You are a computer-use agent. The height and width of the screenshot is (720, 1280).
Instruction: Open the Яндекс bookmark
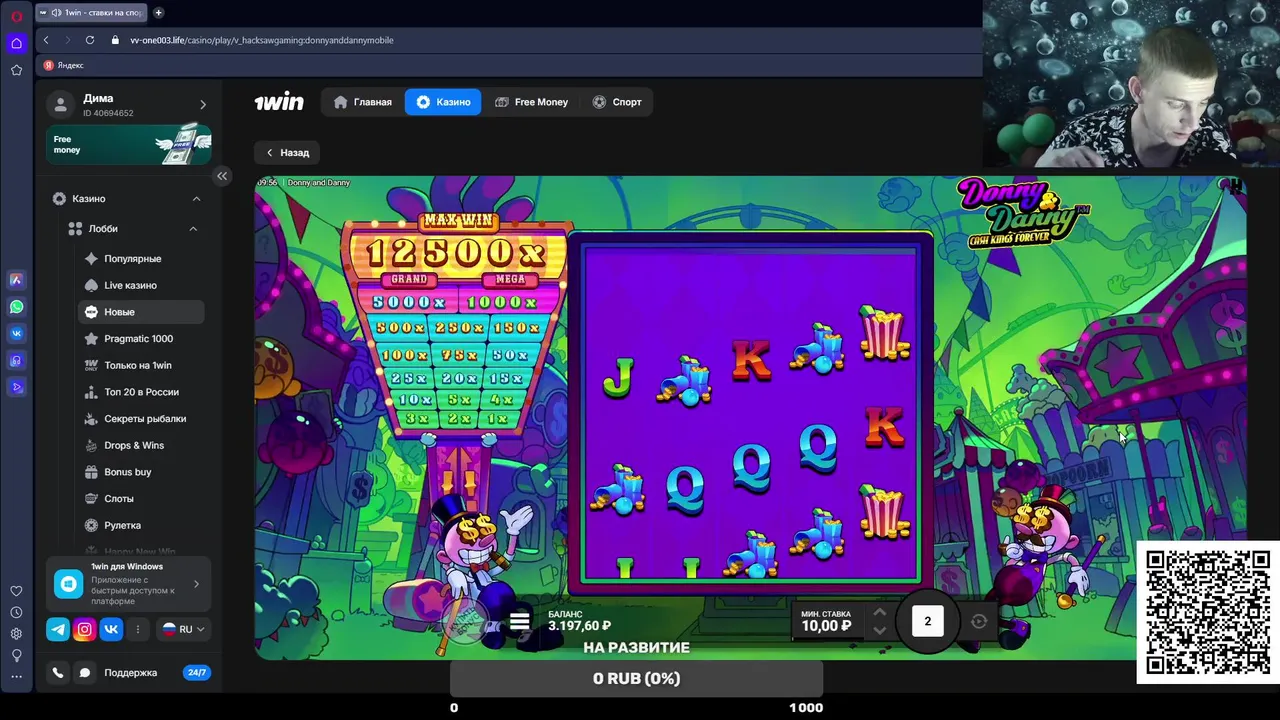pyautogui.click(x=64, y=65)
